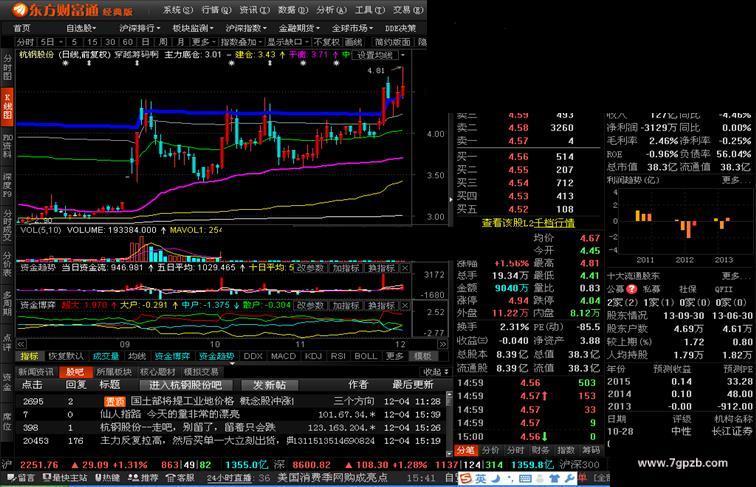Click 发新帖 button
756x487 pixels.
(x=270, y=385)
